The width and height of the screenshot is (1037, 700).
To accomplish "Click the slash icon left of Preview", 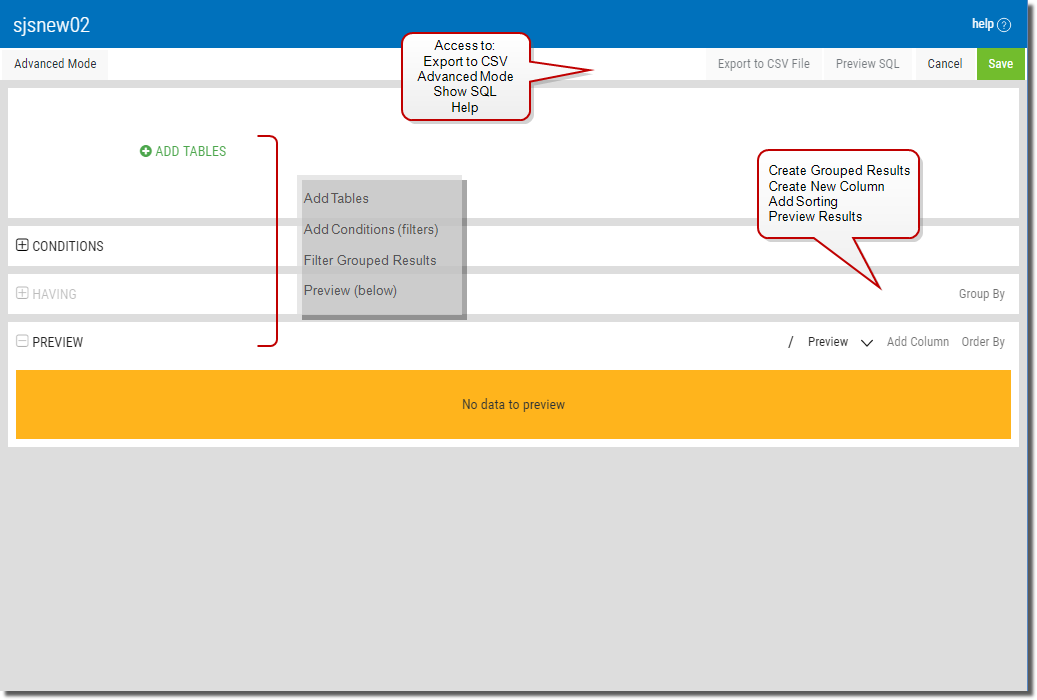I will click(x=791, y=342).
